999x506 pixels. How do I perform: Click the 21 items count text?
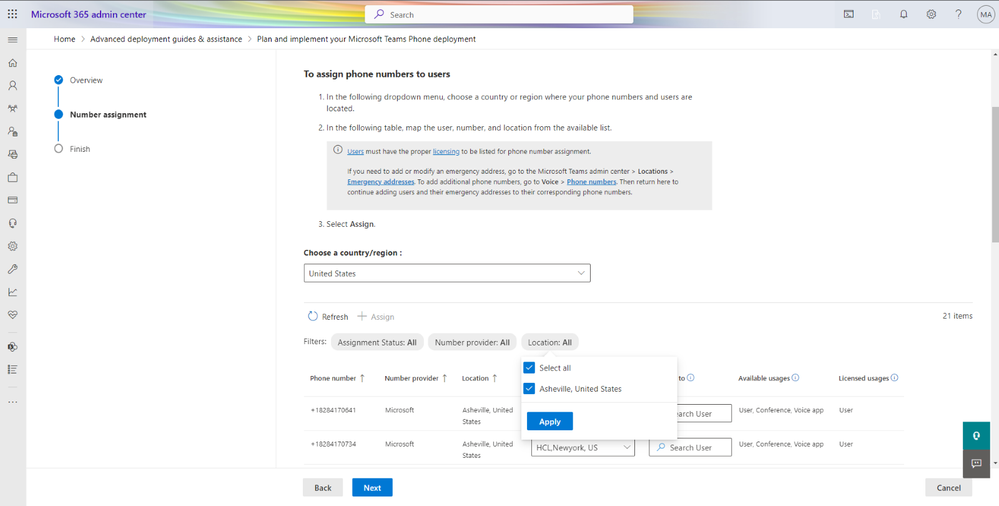point(958,315)
